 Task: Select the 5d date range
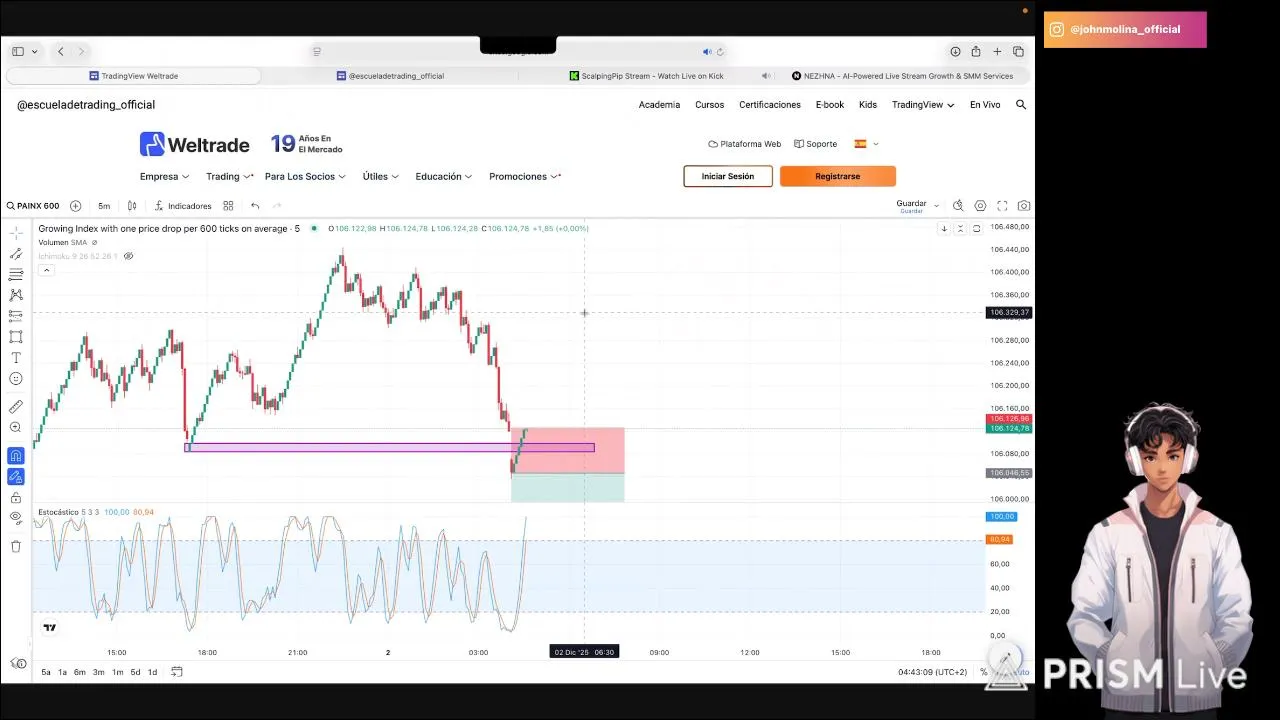[135, 672]
